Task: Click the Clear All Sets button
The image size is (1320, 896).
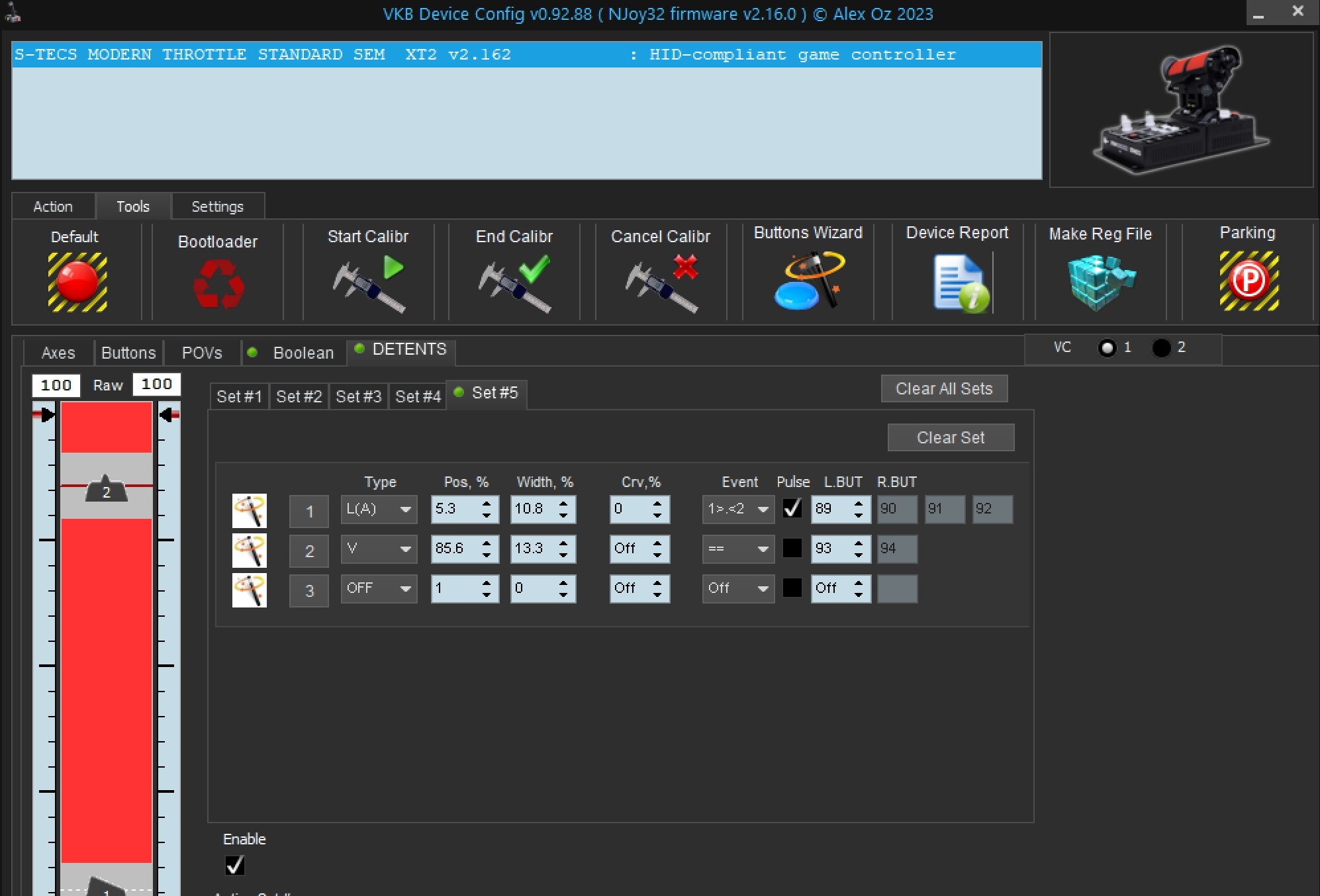Action: (x=945, y=388)
